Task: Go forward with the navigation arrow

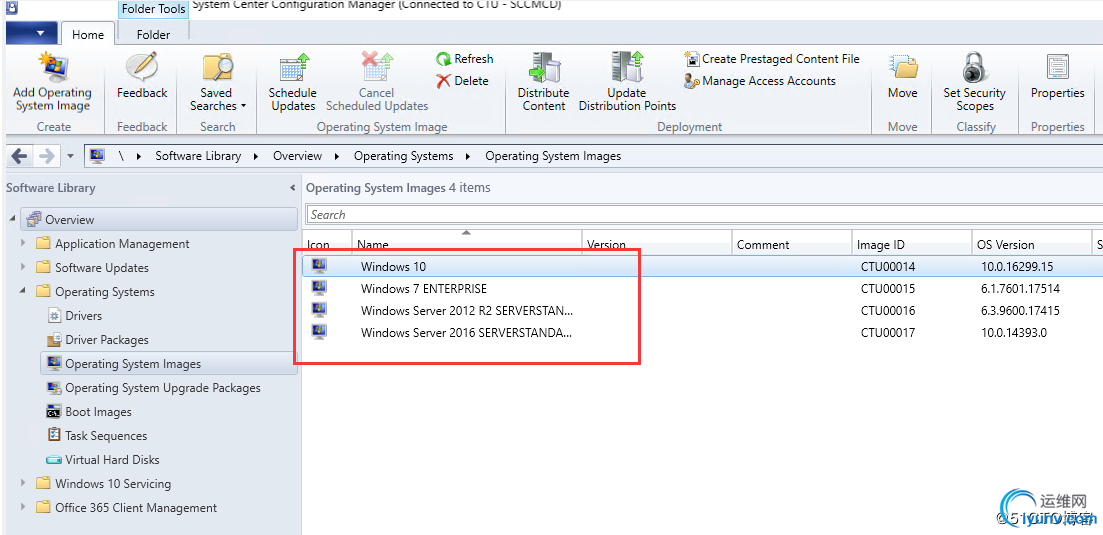Action: tap(46, 156)
